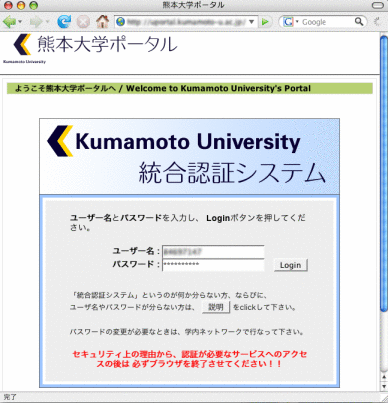The image size is (388, 403).
Task: Click the vertical scrollbar thumb
Action: pos(384,173)
